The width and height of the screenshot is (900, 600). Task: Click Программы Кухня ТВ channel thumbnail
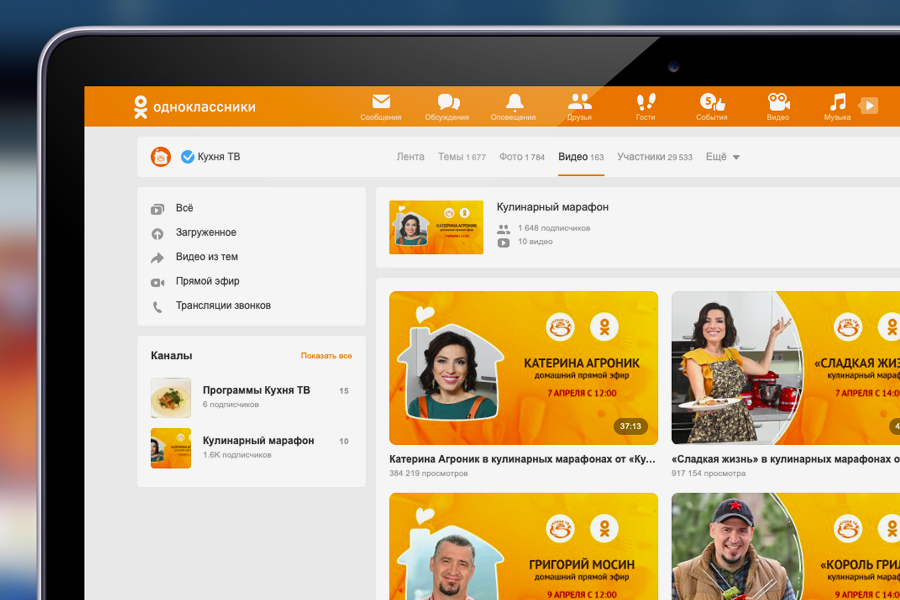(x=170, y=398)
